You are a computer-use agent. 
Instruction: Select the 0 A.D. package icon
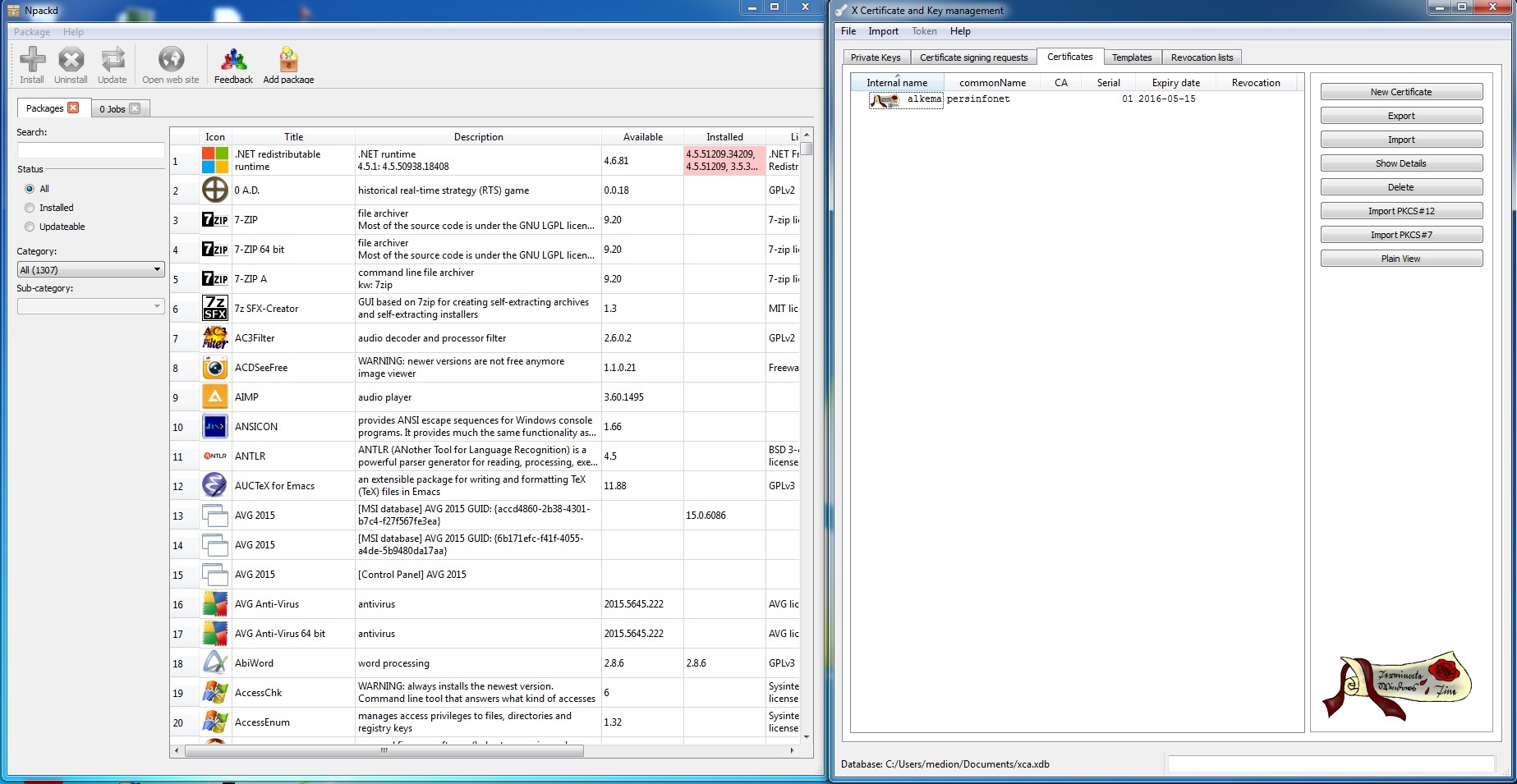(215, 190)
